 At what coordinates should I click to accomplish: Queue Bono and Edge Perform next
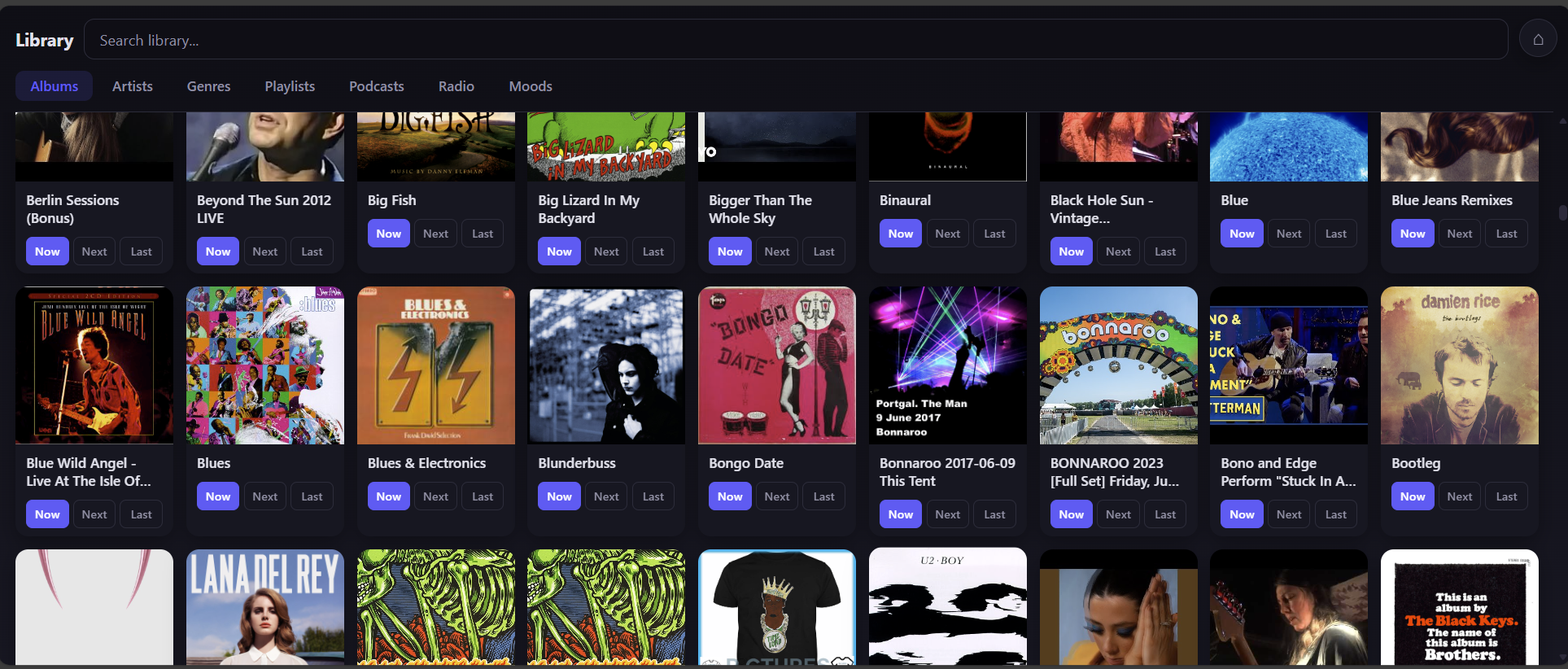pyautogui.click(x=1289, y=514)
